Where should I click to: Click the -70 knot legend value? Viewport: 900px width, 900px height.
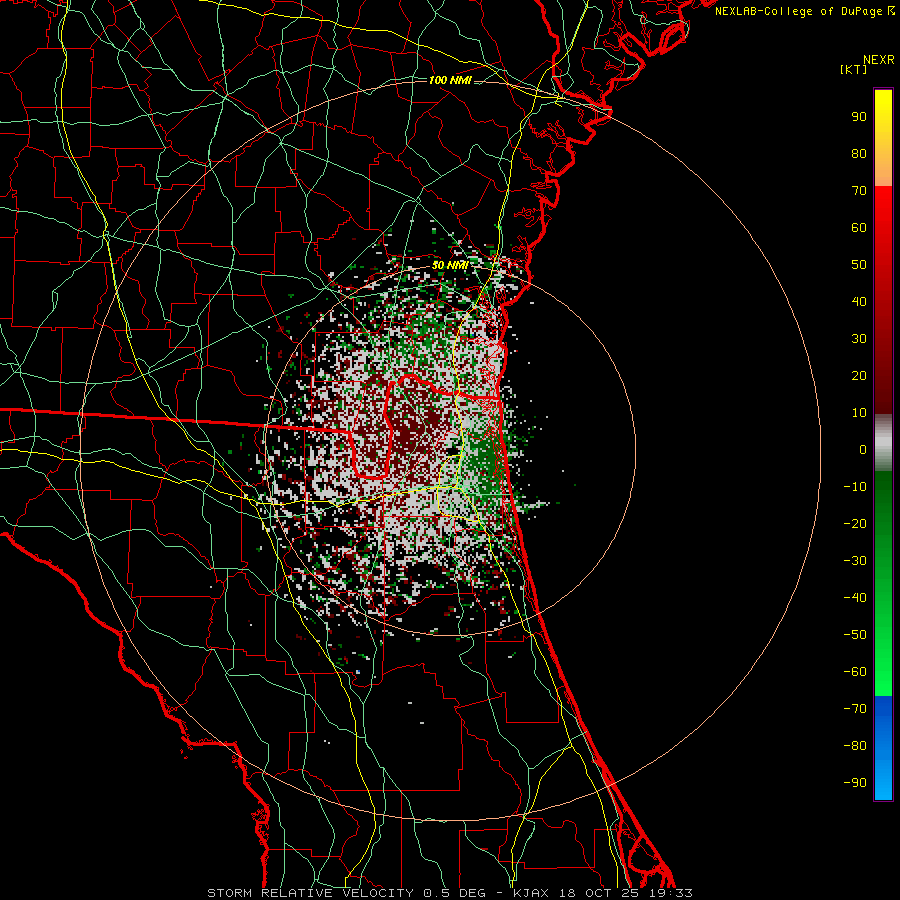click(x=855, y=709)
